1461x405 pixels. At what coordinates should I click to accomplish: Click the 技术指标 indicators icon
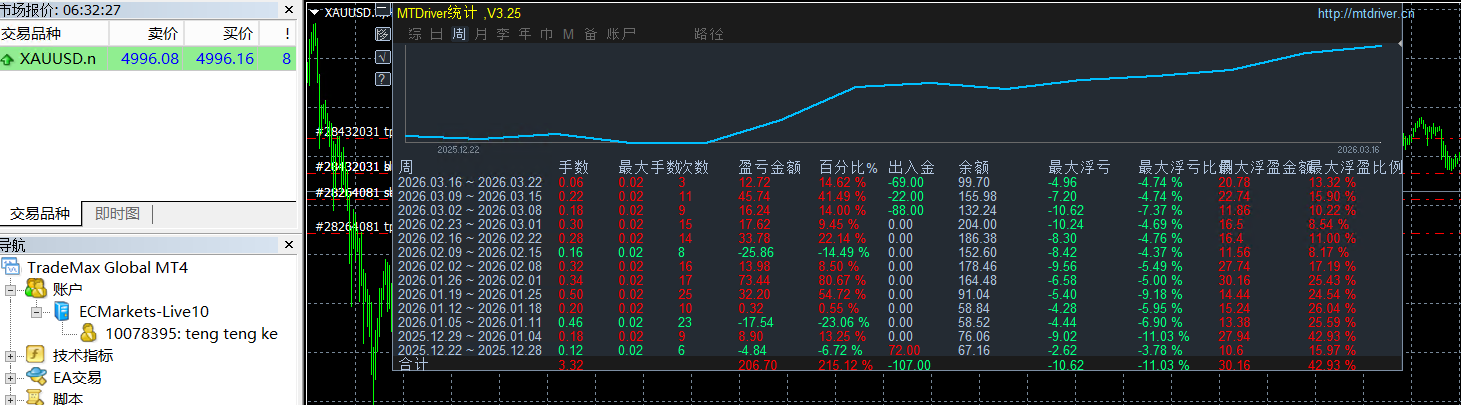tap(36, 355)
